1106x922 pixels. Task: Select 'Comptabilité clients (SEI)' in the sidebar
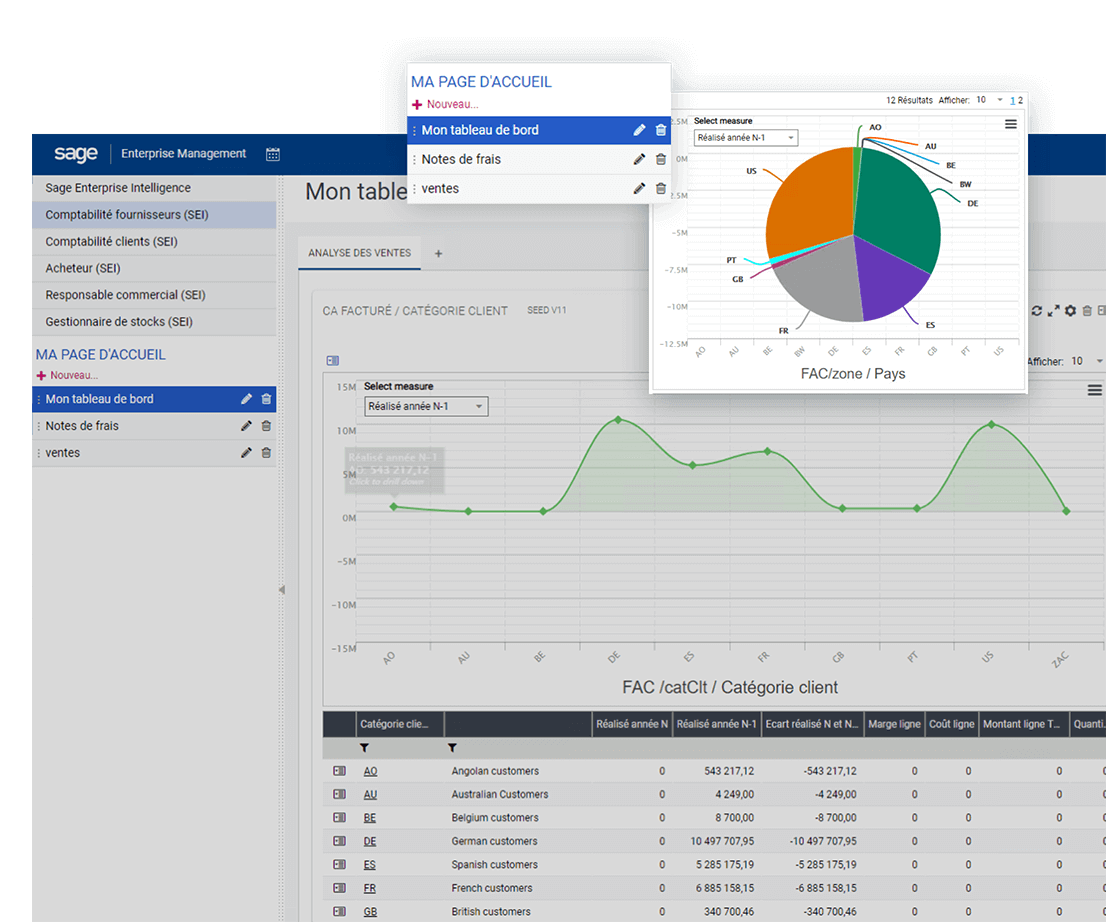pos(111,241)
